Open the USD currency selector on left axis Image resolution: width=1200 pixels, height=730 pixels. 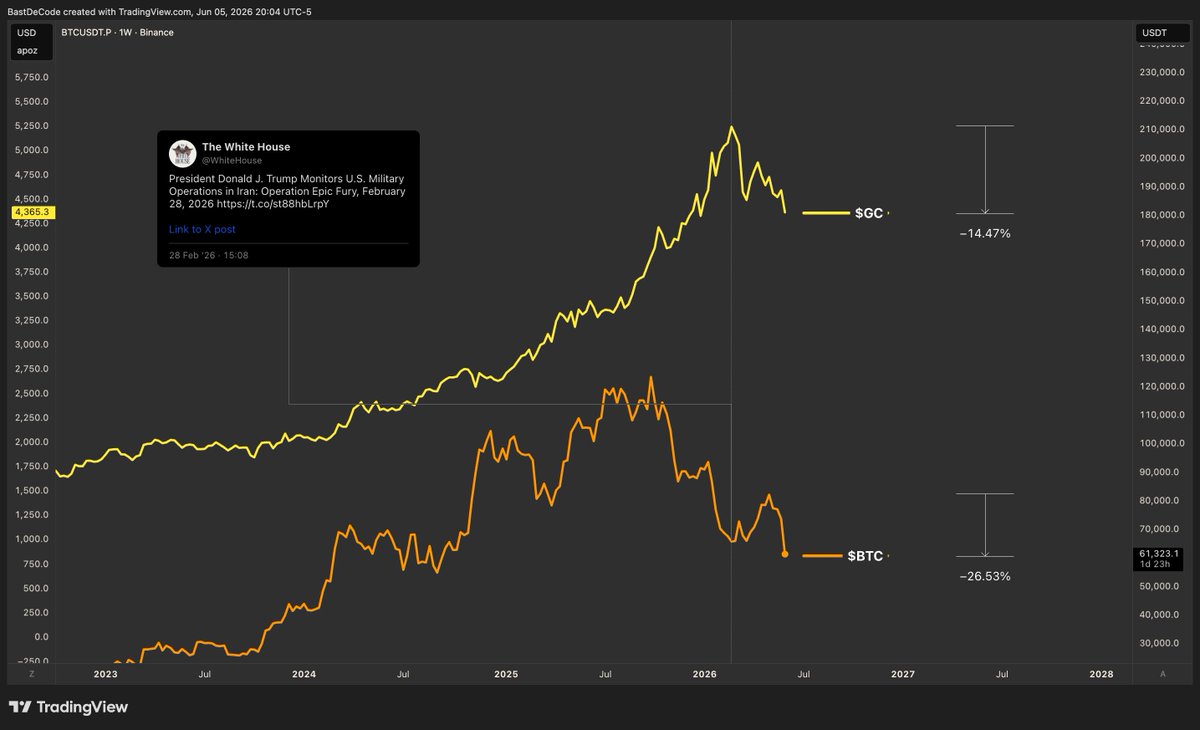[x=26, y=33]
